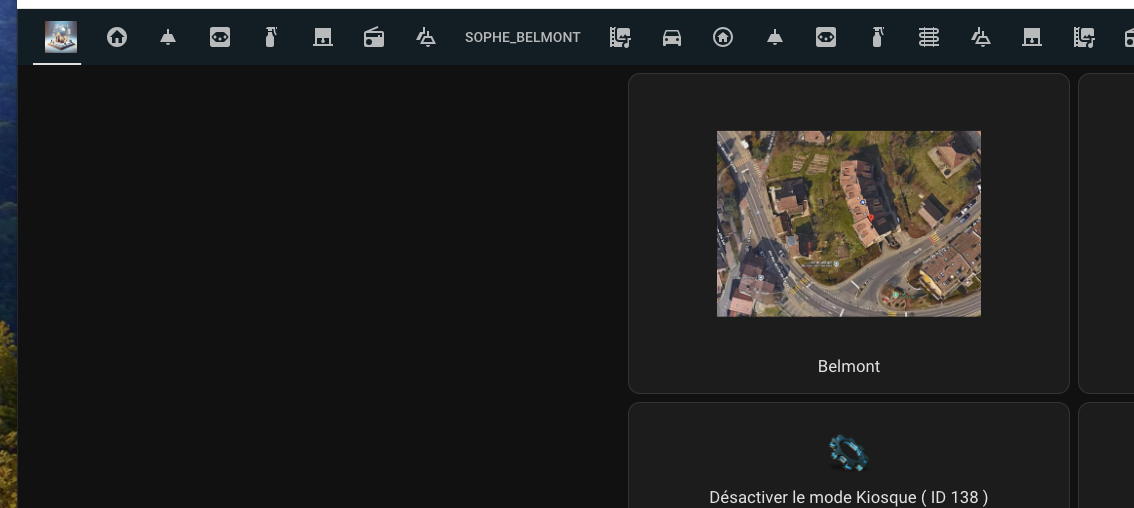Click the Belmont card label
This screenshot has height=508, width=1134.
point(848,366)
